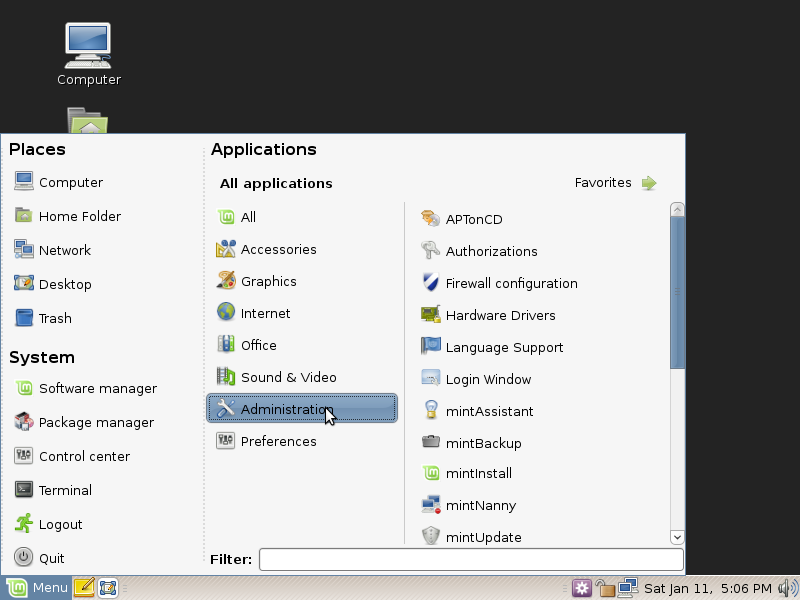
Task: Launch Software manager
Action: 86,388
